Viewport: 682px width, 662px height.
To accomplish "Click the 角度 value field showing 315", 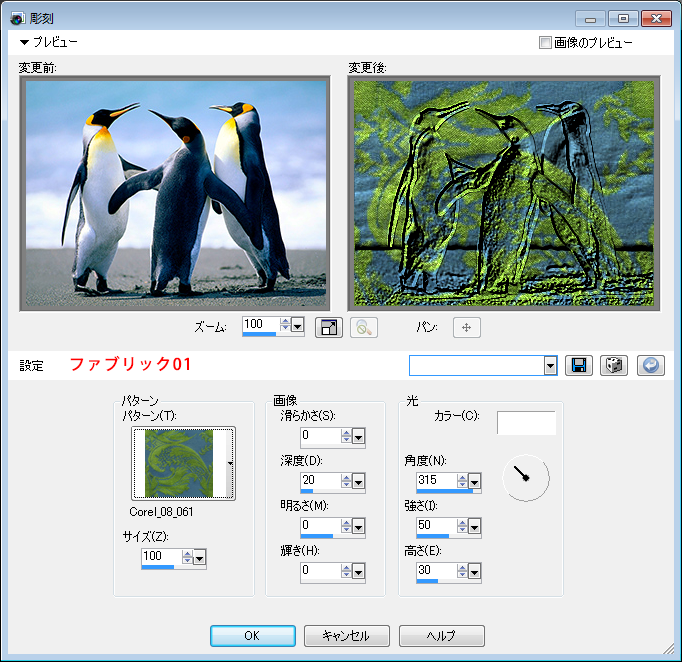I will click(434, 481).
